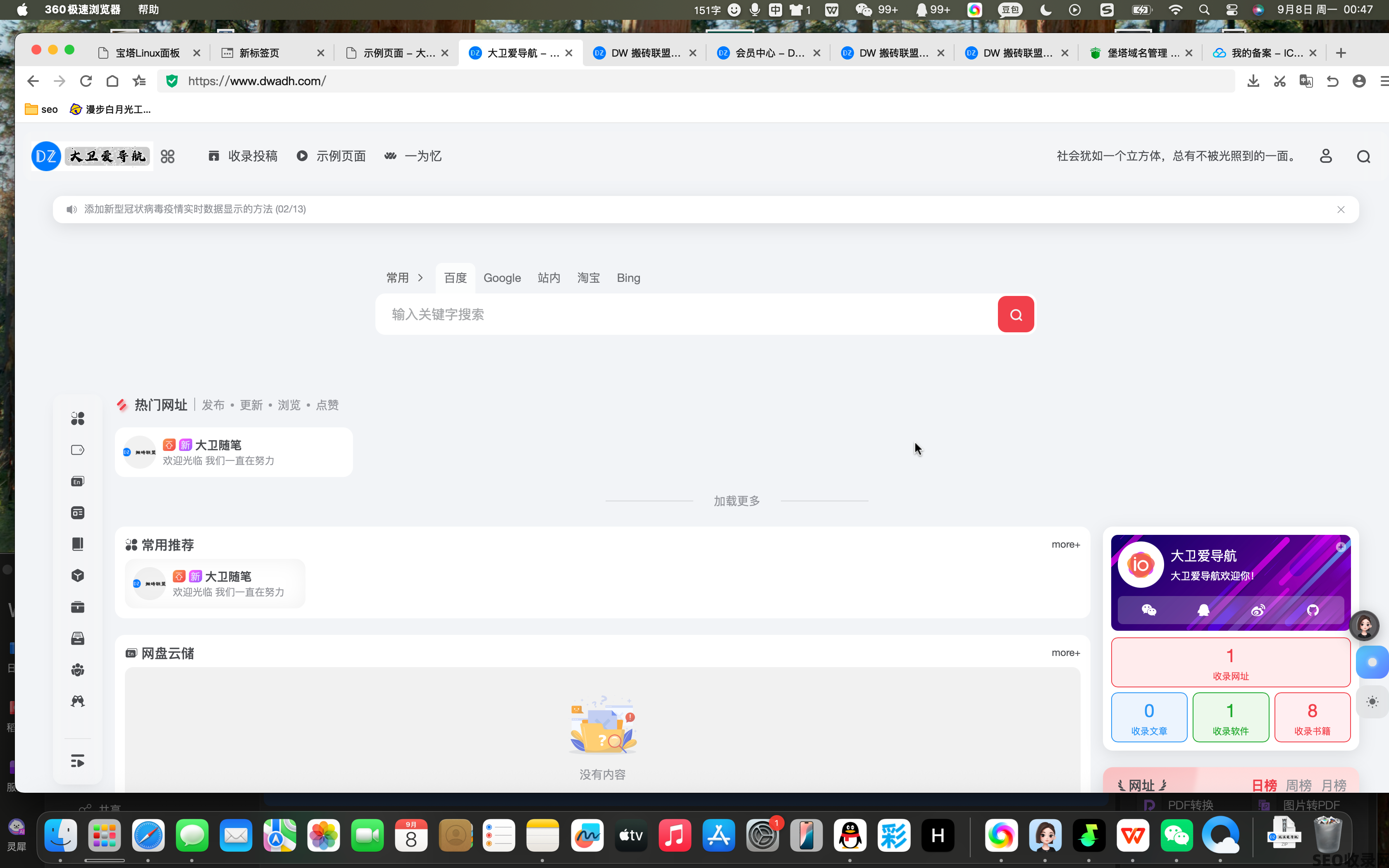The height and width of the screenshot is (868, 1389).
Task: Click the floating avatar assistant
Action: 1364,626
